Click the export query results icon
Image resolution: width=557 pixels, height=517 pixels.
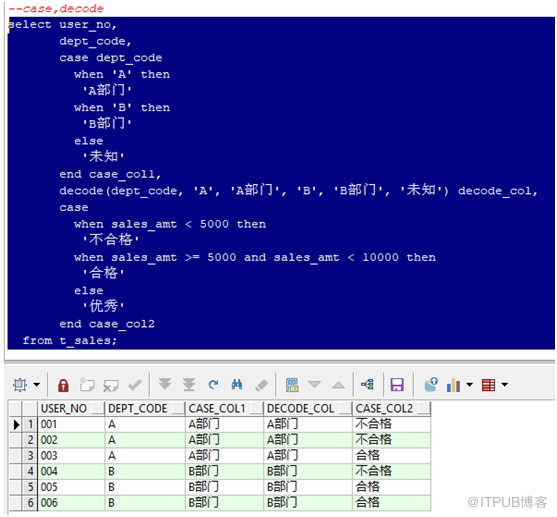point(431,384)
